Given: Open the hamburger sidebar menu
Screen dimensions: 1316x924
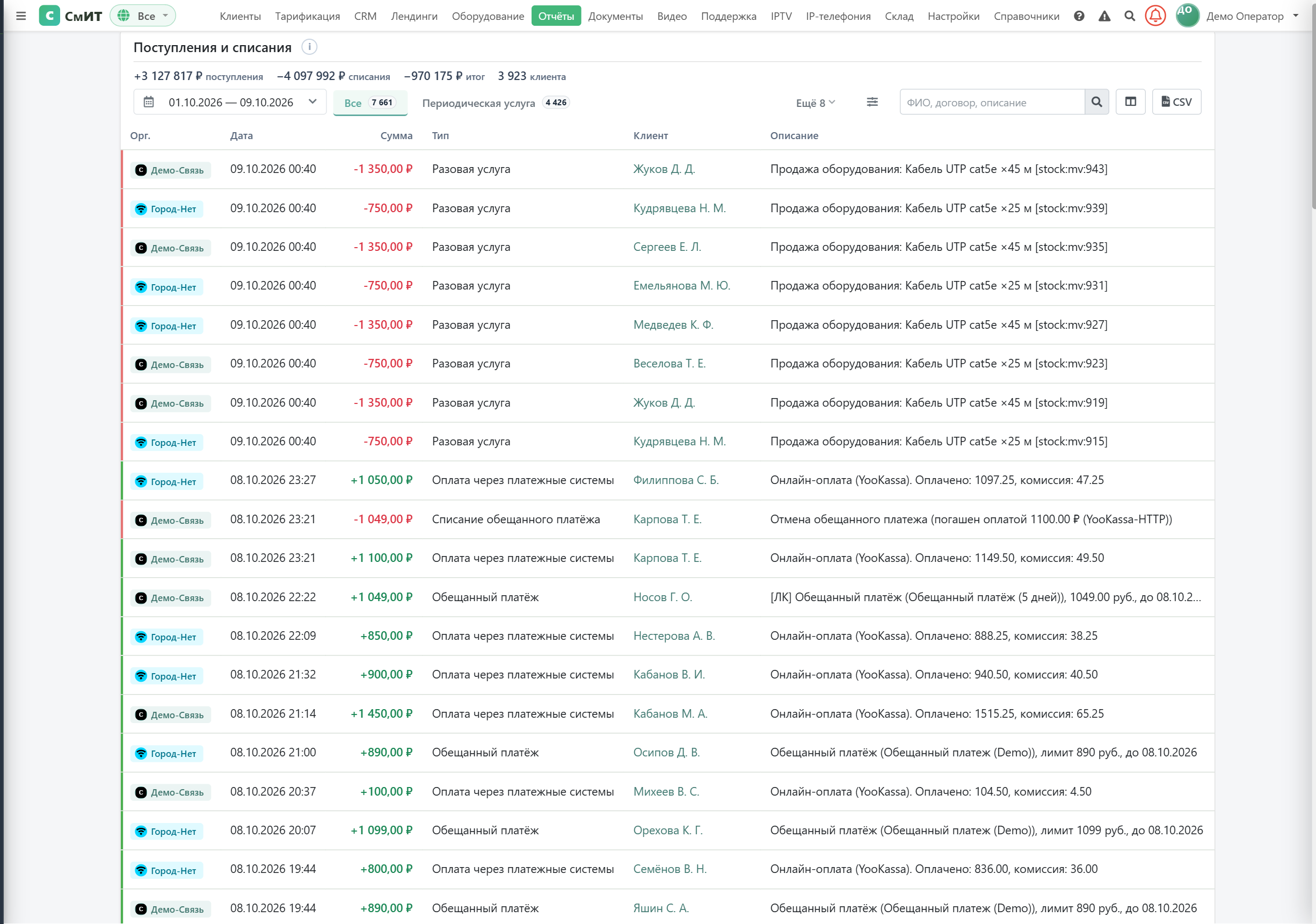Looking at the screenshot, I should [21, 16].
